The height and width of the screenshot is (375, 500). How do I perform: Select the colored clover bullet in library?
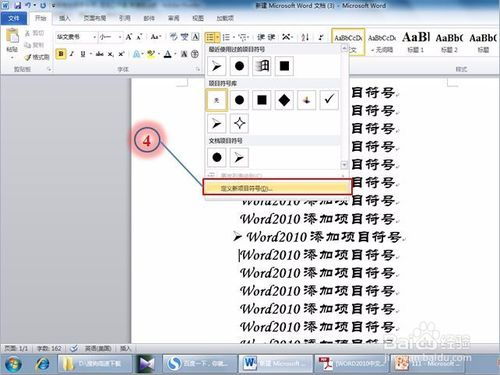click(x=307, y=100)
